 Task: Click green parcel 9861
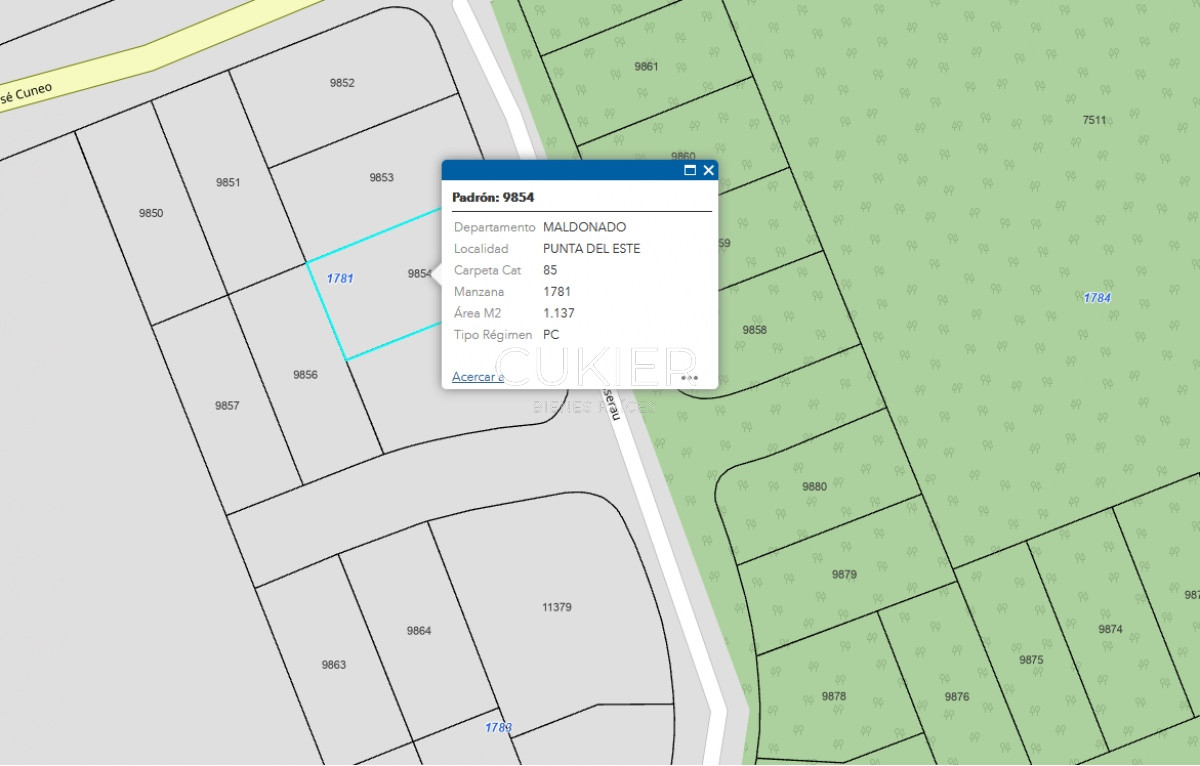(644, 66)
